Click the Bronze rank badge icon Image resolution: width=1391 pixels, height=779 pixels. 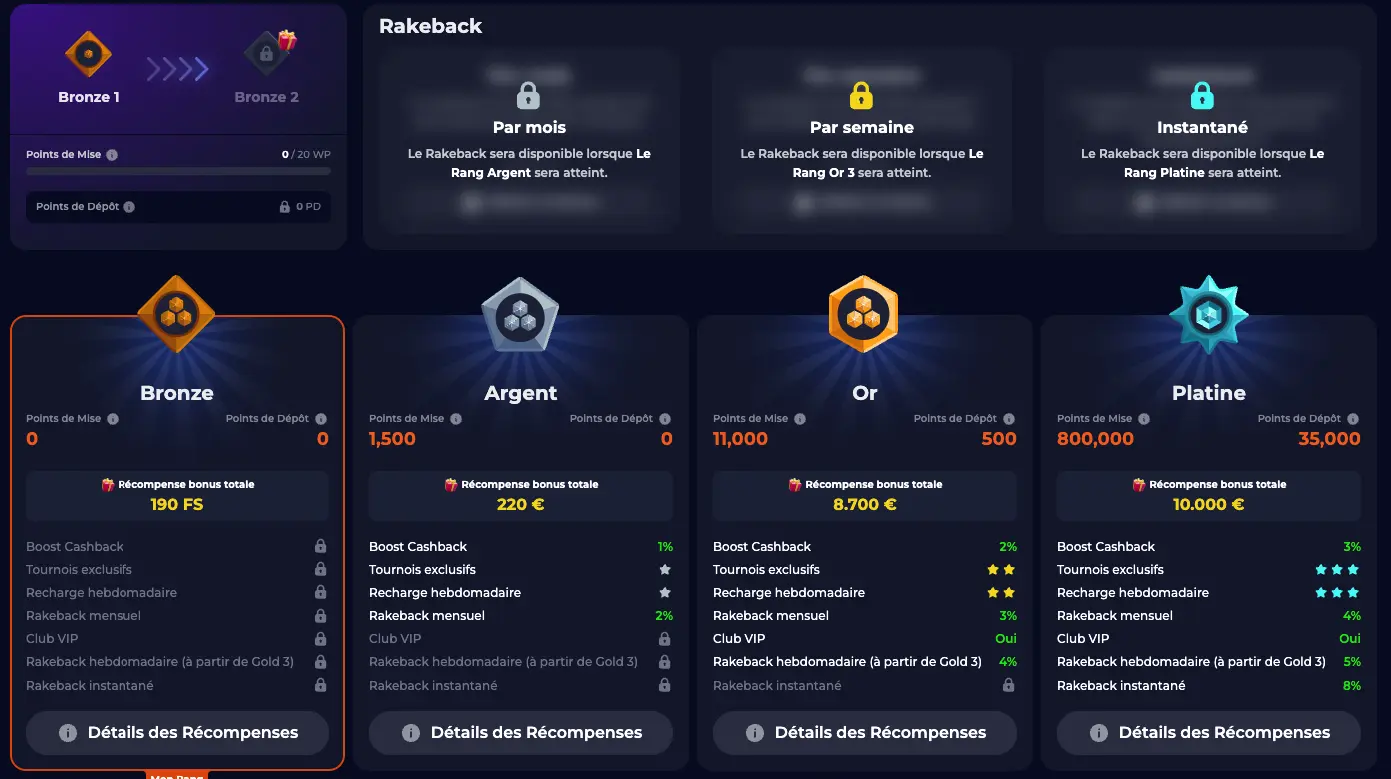coord(176,314)
